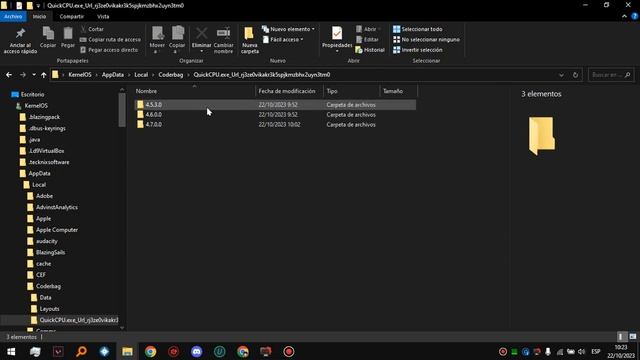Screen dimensions: 640x360
Task: Click the Editar command in Abrir group
Action: pos(367,40)
